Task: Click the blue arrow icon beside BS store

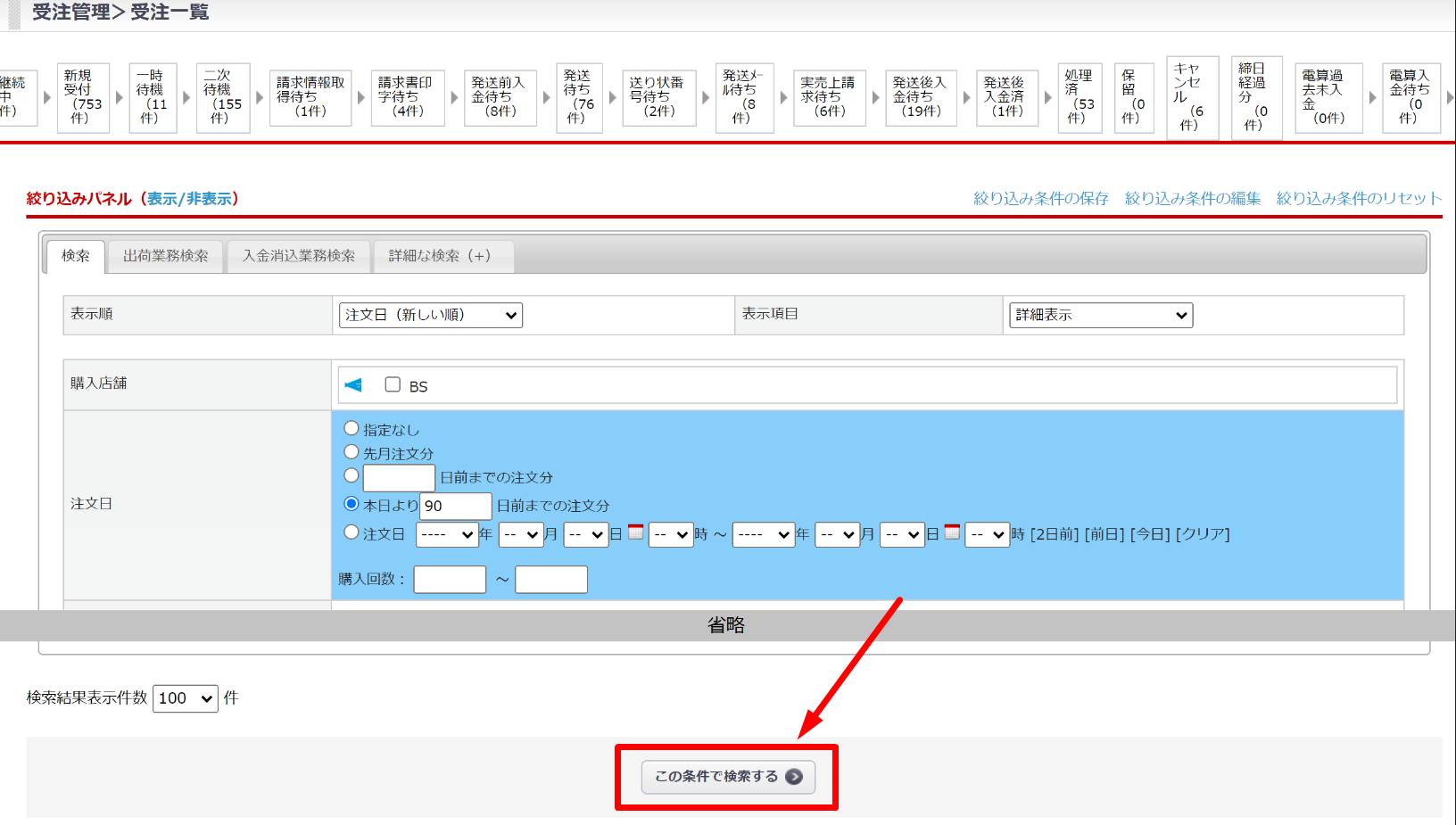Action: pyautogui.click(x=353, y=385)
